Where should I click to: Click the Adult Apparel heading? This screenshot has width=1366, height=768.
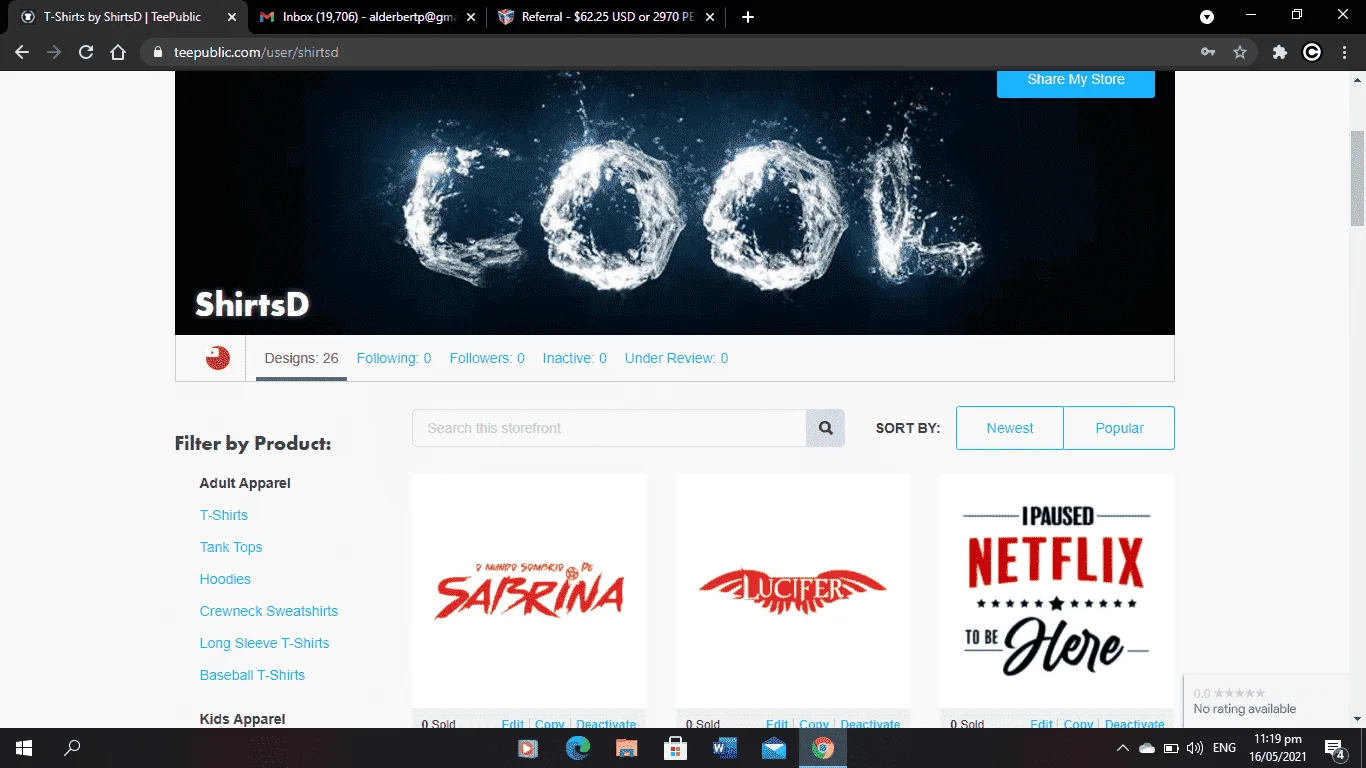coord(245,483)
